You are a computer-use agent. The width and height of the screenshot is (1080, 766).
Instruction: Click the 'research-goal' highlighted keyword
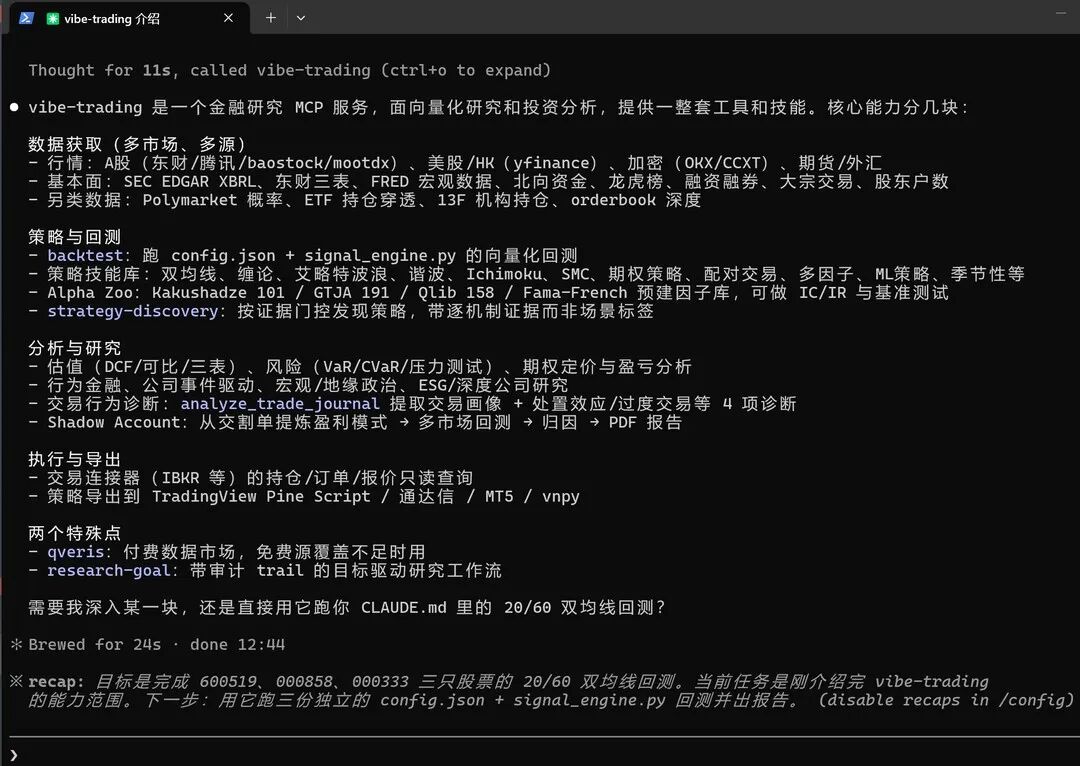click(108, 570)
